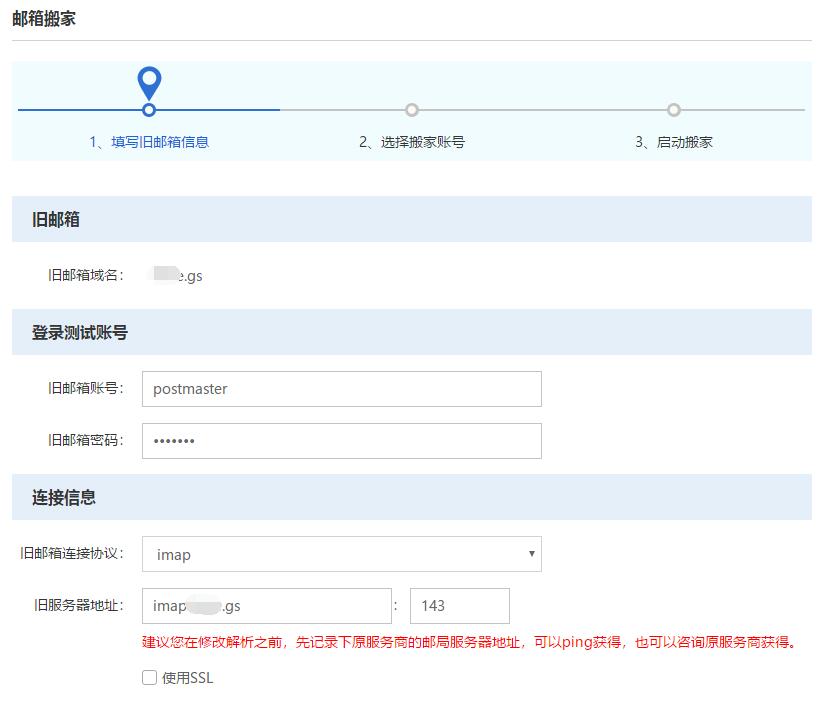Click the '旧邮箱域名:' label
Viewport: 822px width, 703px height.
click(x=86, y=275)
